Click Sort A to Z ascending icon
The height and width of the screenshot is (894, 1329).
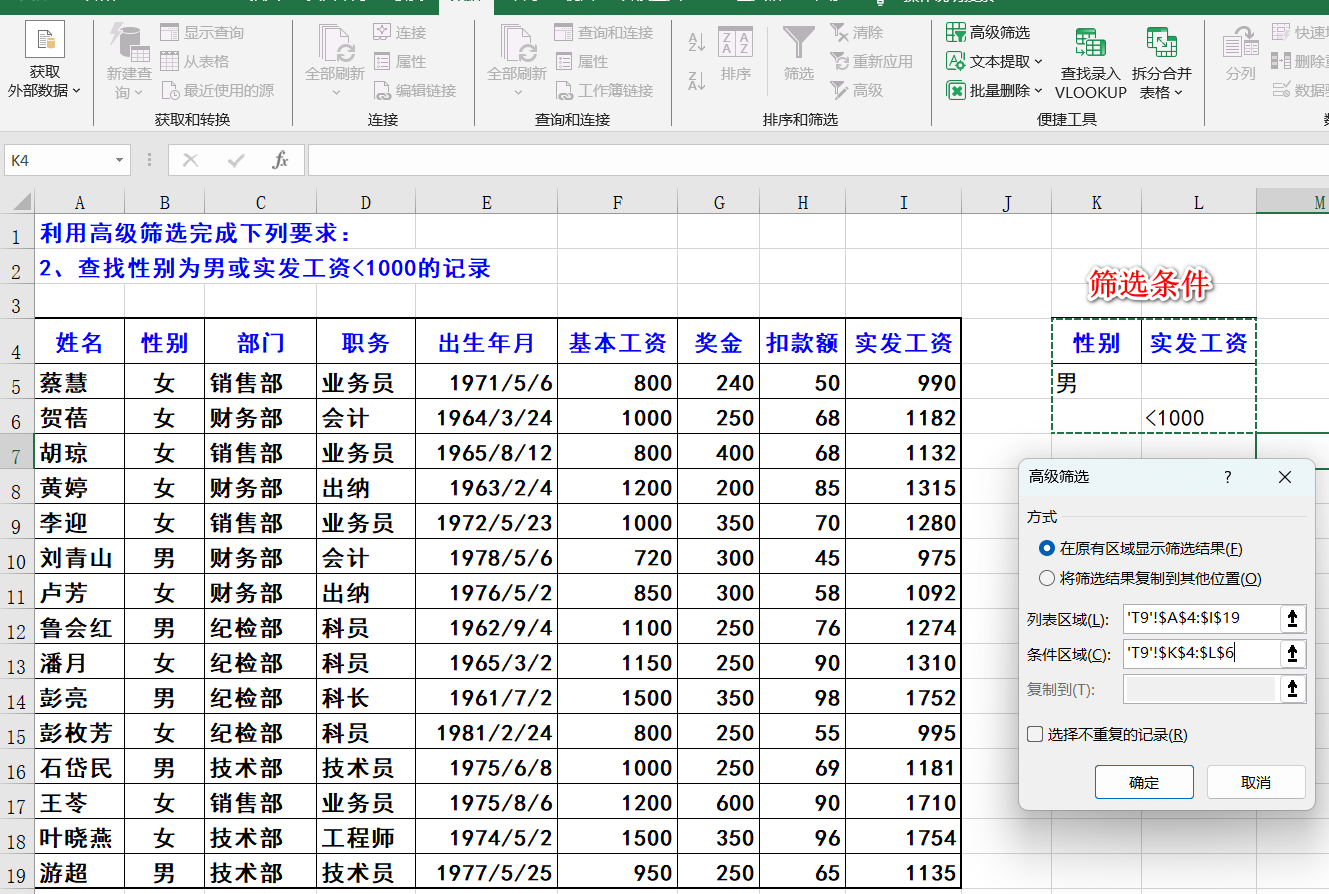[x=697, y=43]
